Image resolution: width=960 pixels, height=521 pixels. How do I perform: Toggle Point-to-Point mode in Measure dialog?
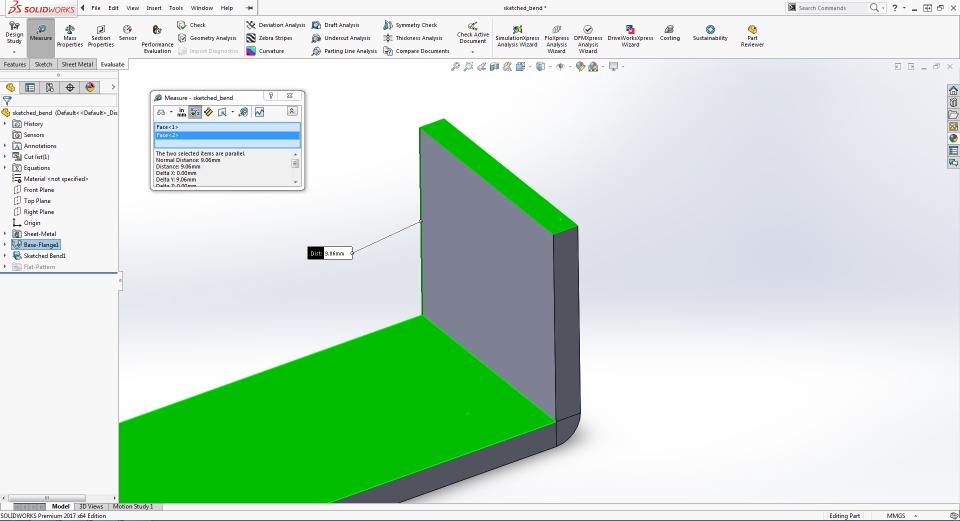208,112
